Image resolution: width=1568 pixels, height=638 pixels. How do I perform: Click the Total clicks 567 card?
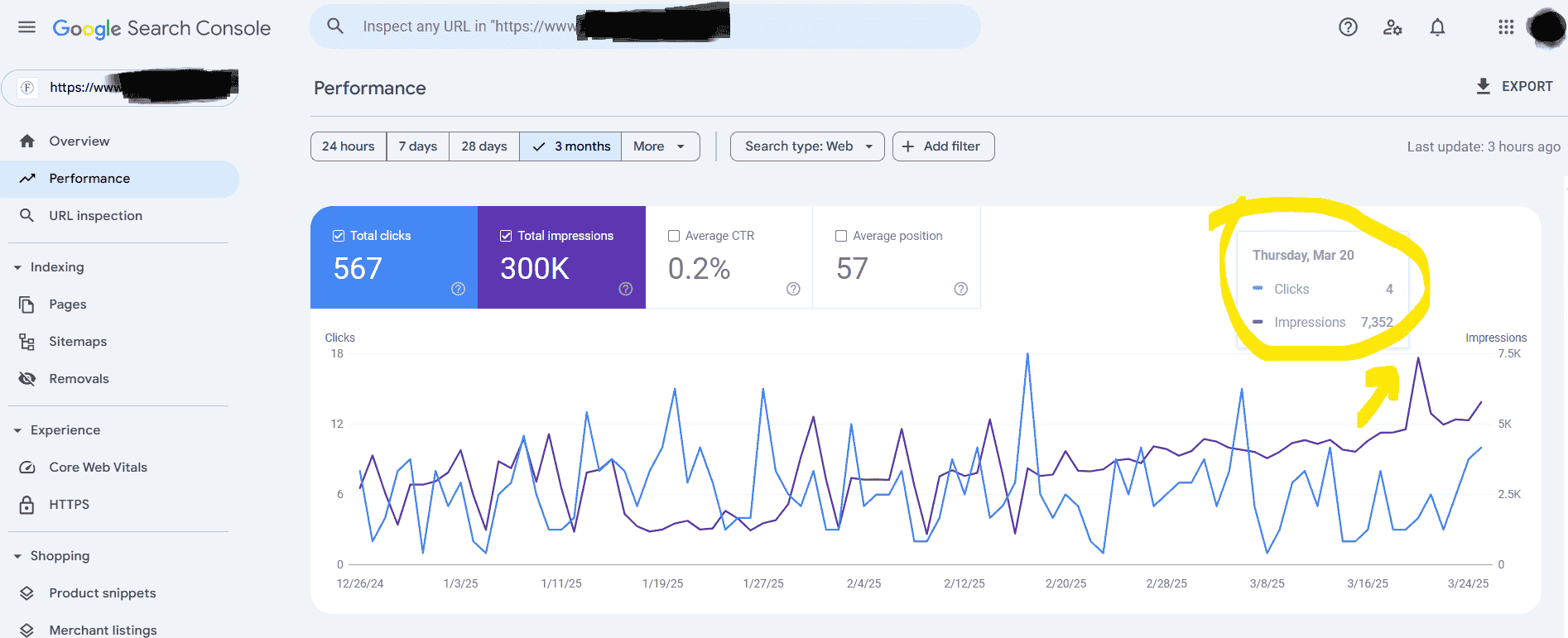[x=394, y=257]
